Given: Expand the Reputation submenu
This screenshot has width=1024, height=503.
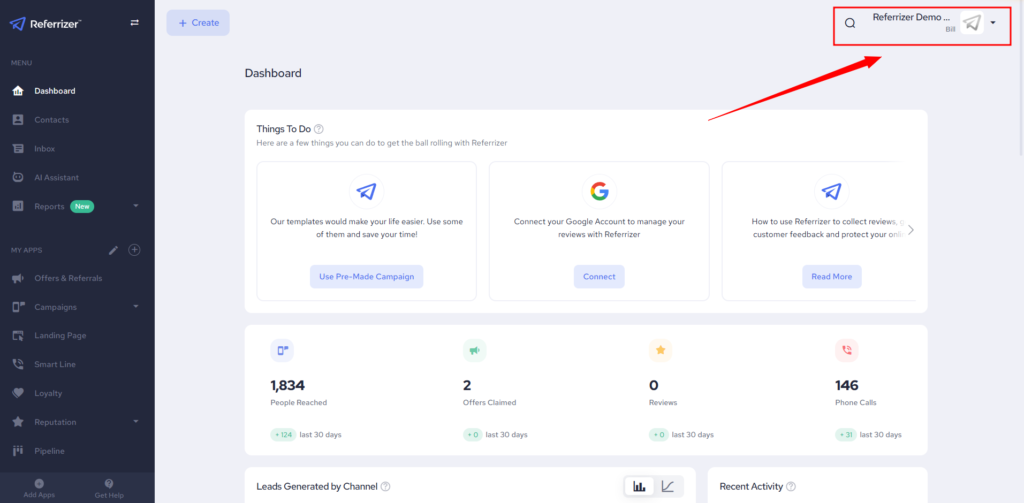Looking at the screenshot, I should point(136,422).
